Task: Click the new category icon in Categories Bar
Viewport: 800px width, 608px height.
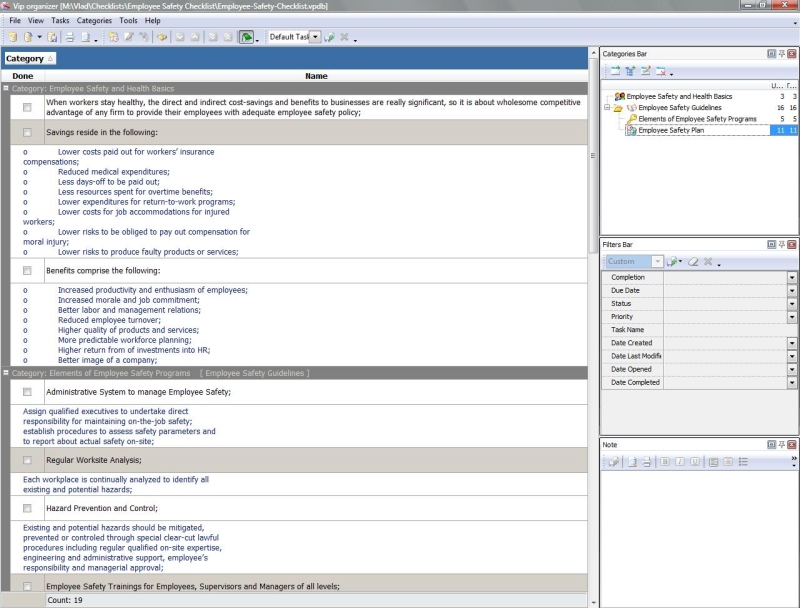Action: [x=615, y=71]
